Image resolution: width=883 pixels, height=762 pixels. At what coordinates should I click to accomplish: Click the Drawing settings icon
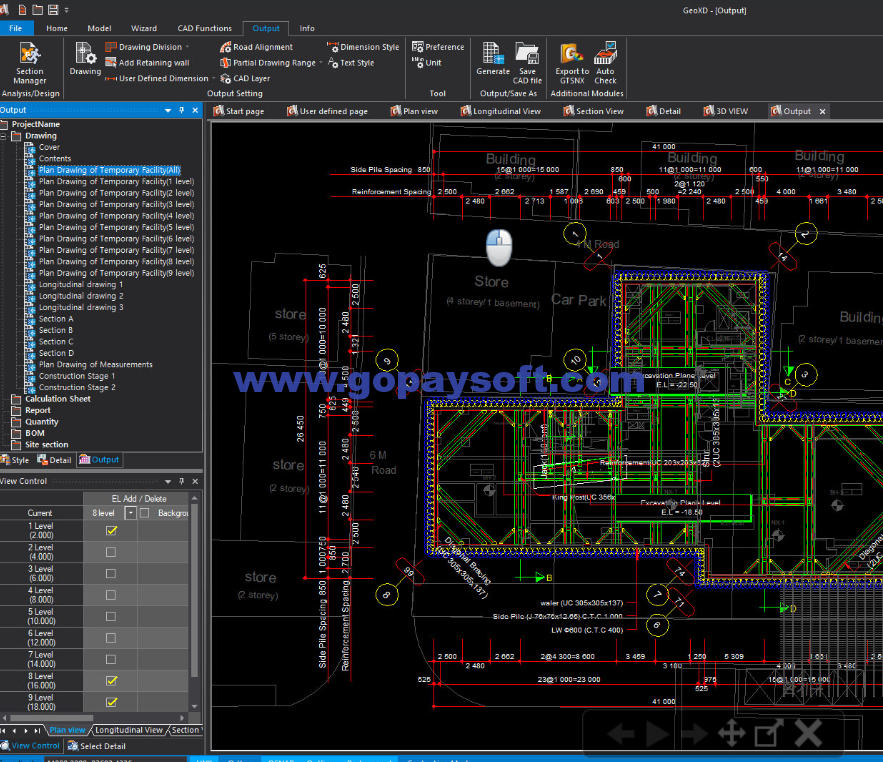[x=85, y=59]
